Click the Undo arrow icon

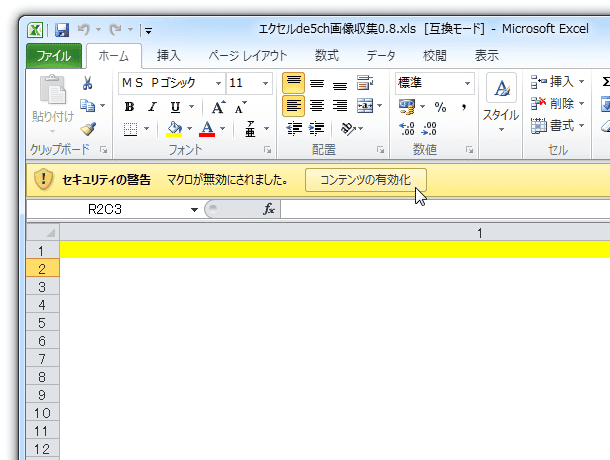[x=84, y=29]
